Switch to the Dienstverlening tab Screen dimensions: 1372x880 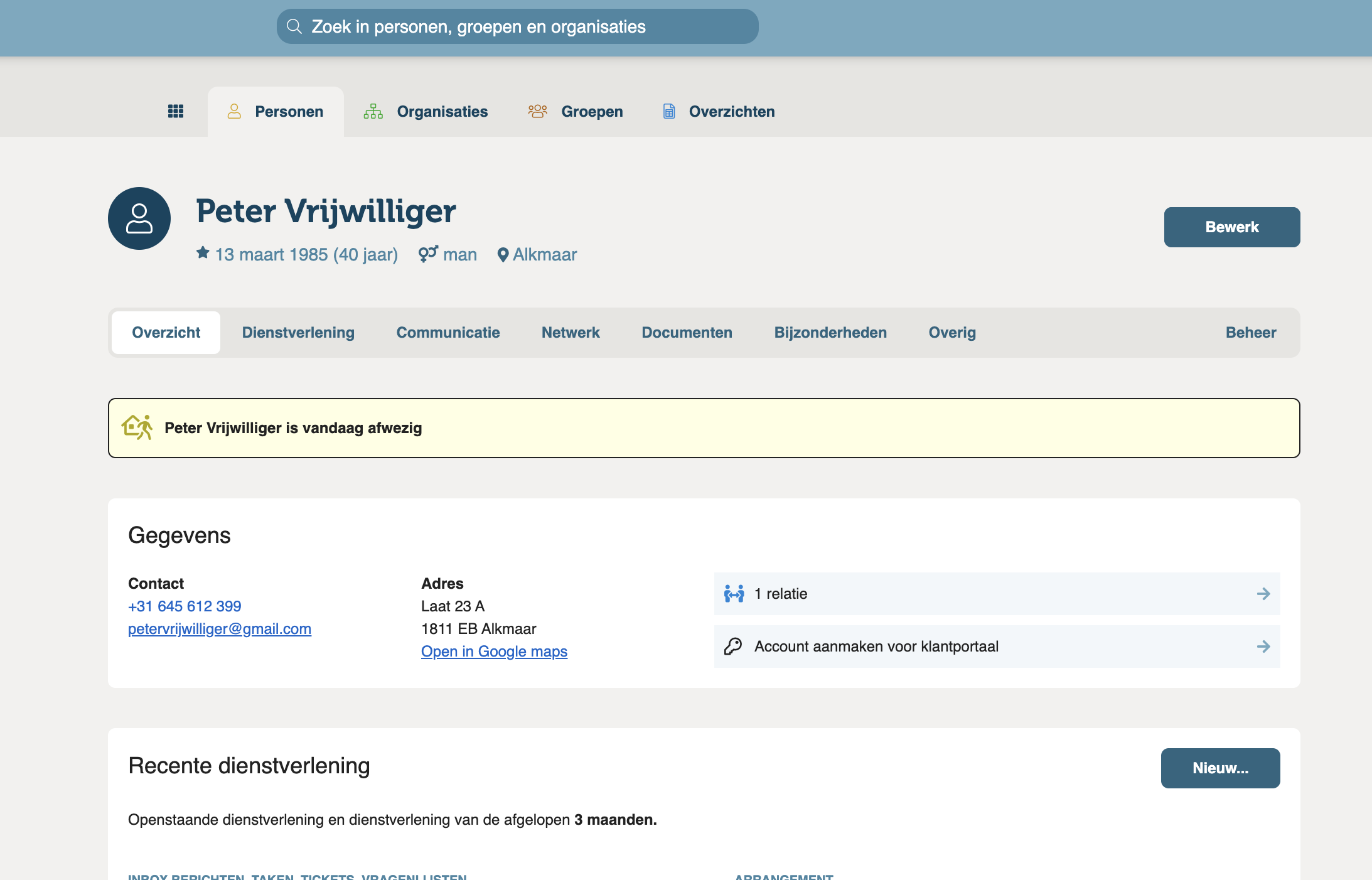coord(298,333)
